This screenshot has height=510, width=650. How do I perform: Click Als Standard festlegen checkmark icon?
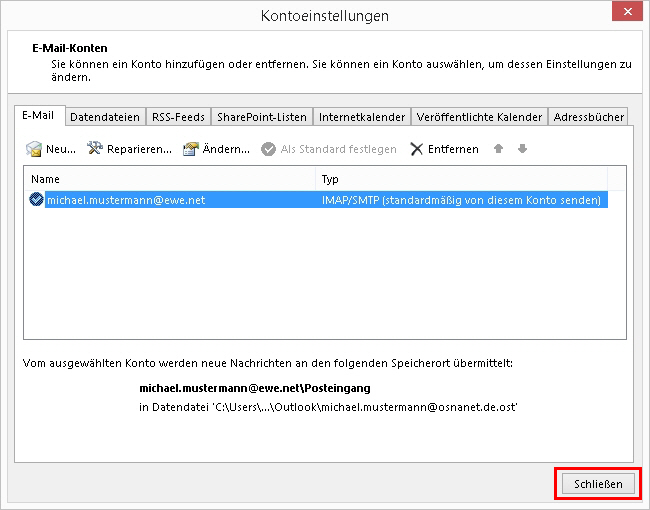[269, 149]
